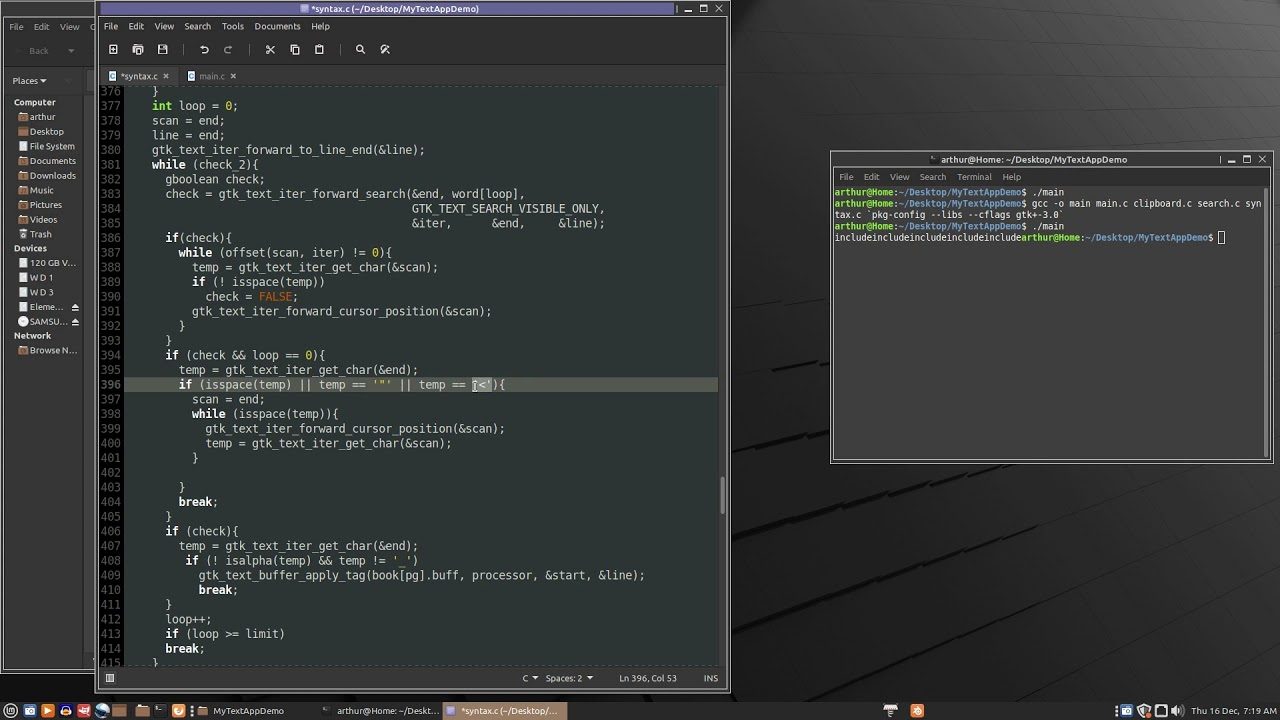Save the file using floppy disk icon
The height and width of the screenshot is (720, 1280).
(163, 49)
